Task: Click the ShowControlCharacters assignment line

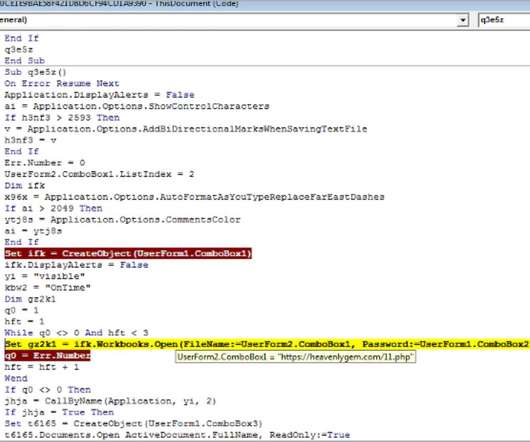Action: click(x=137, y=106)
